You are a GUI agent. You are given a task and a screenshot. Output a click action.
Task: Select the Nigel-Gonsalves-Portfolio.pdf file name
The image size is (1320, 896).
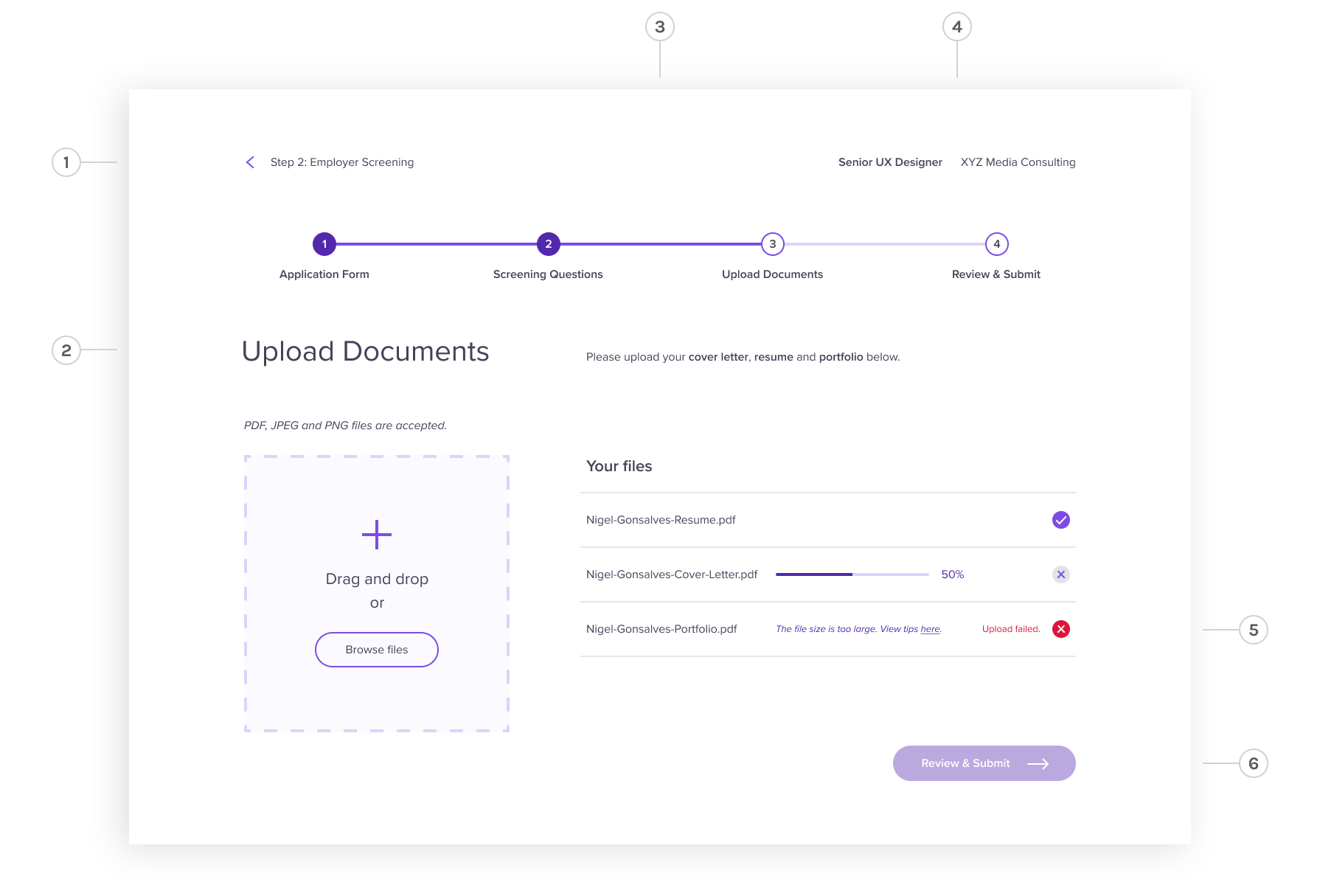point(661,629)
